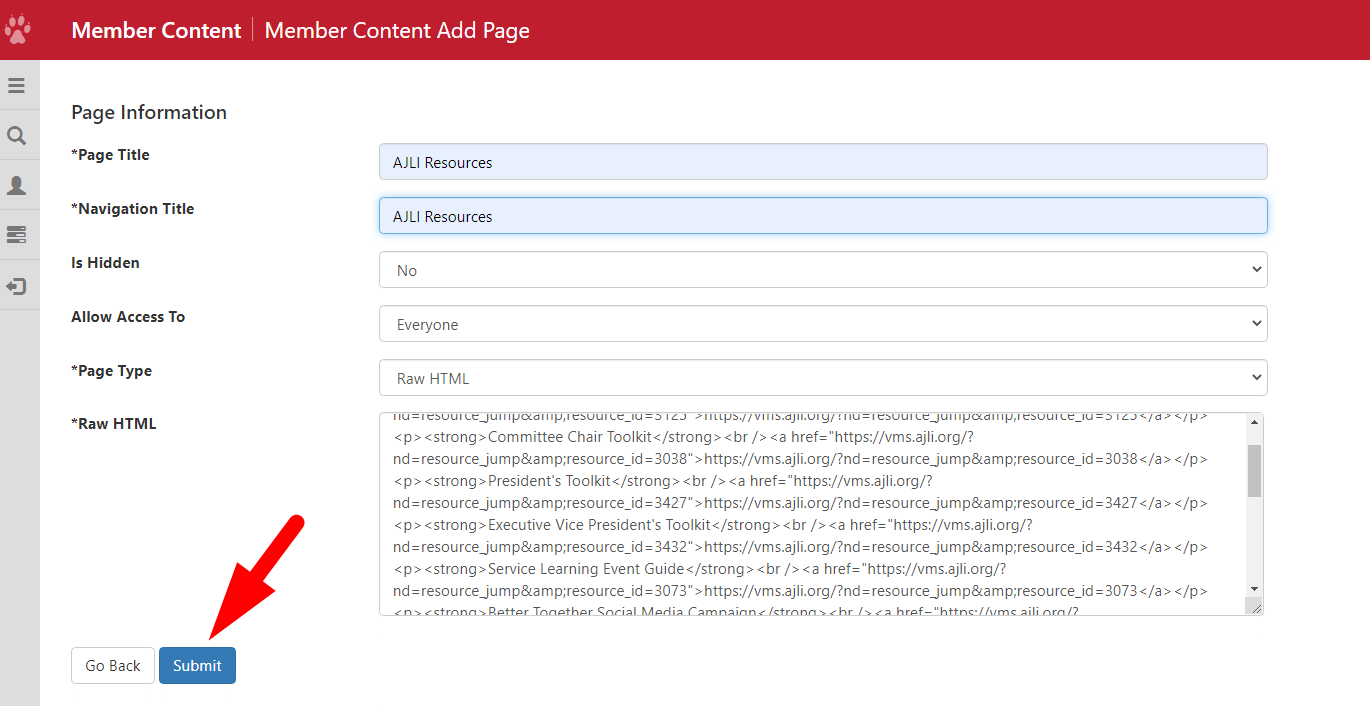Click the Allow Access To label

click(x=128, y=317)
